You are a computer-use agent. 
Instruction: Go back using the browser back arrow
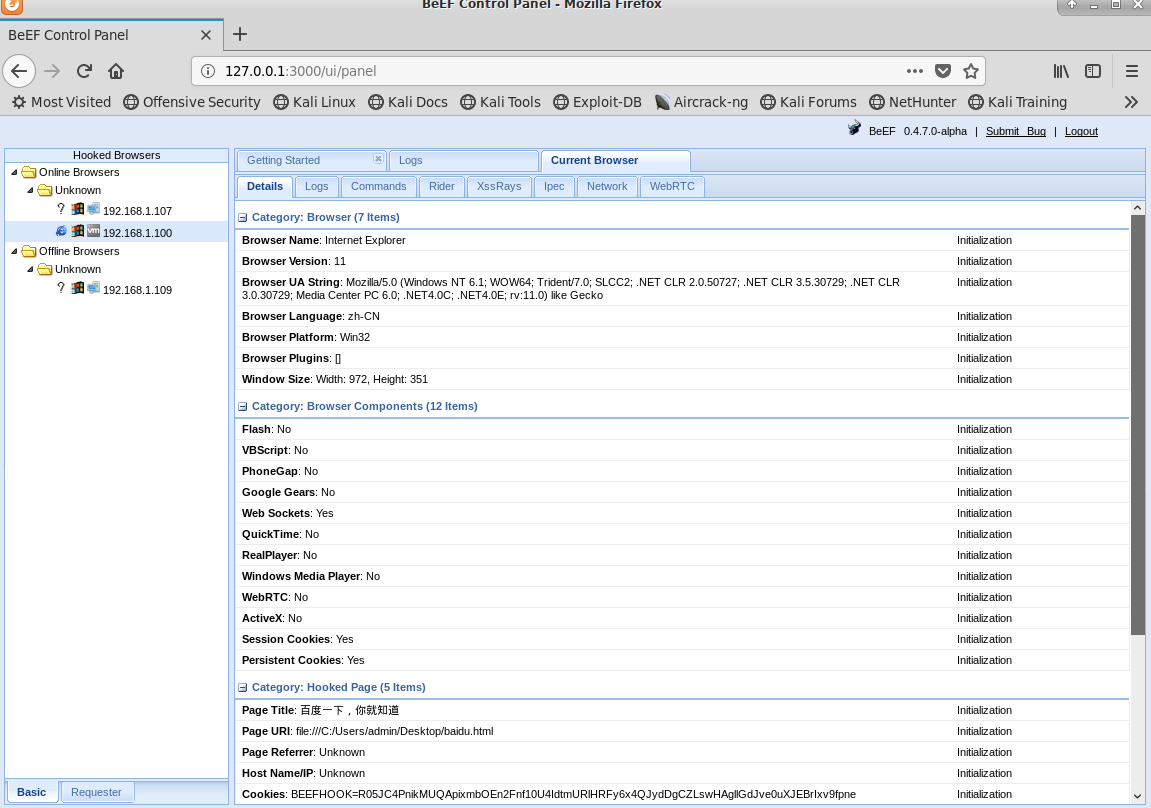[x=19, y=71]
